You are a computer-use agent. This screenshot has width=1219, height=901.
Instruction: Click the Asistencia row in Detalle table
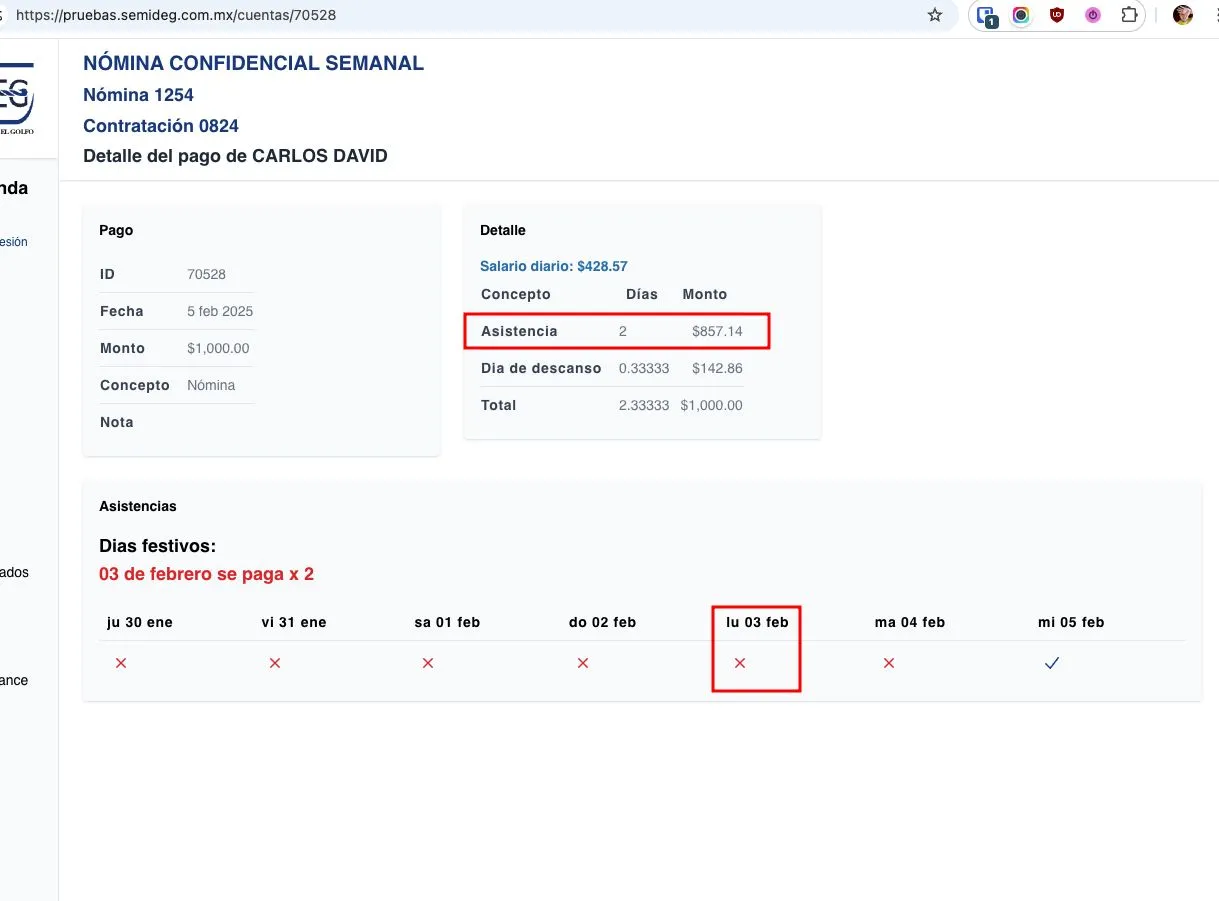(616, 331)
